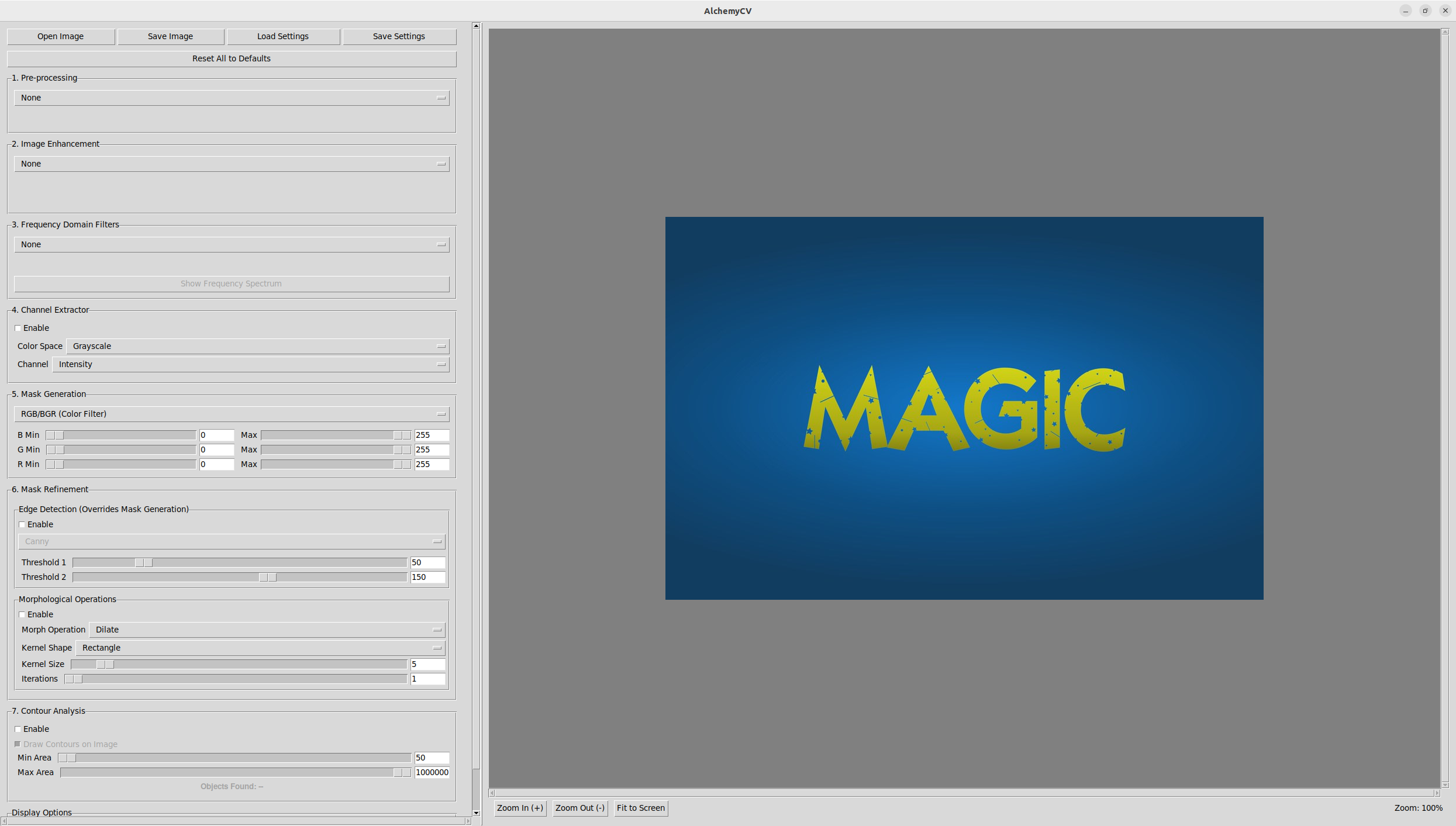The height and width of the screenshot is (826, 1456).
Task: Expand the Morph Operation Dilate dropdown
Action: point(267,630)
